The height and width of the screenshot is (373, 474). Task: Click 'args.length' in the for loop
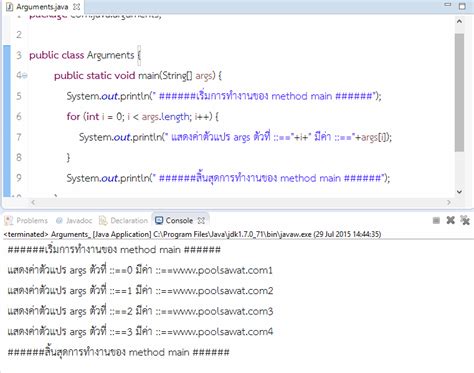[x=166, y=117]
